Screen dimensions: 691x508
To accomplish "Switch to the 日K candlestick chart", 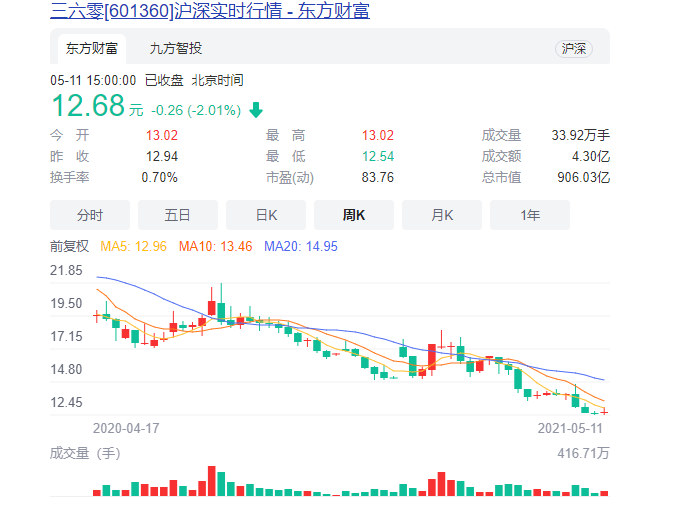I will 266,215.
